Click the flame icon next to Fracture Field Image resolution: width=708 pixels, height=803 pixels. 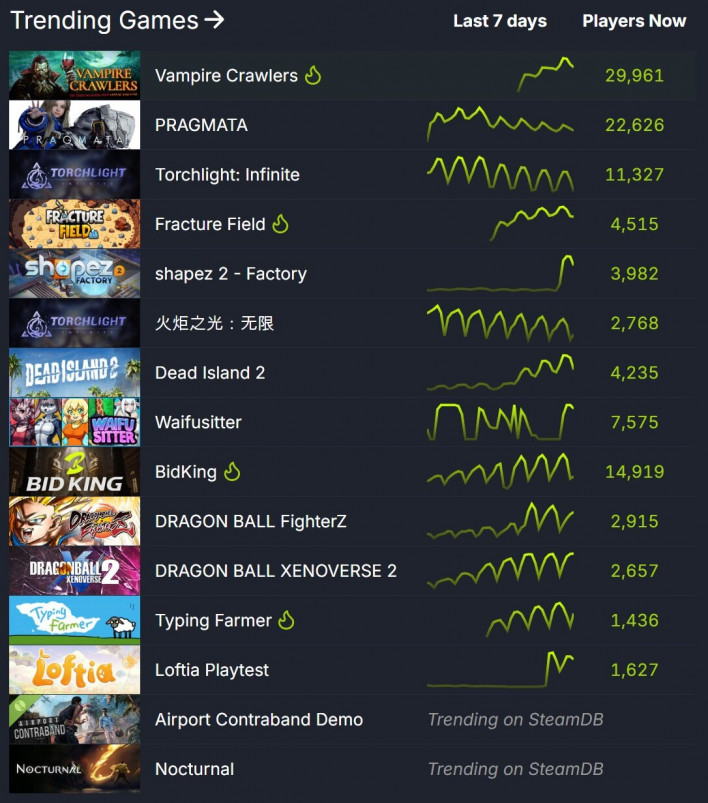click(280, 224)
